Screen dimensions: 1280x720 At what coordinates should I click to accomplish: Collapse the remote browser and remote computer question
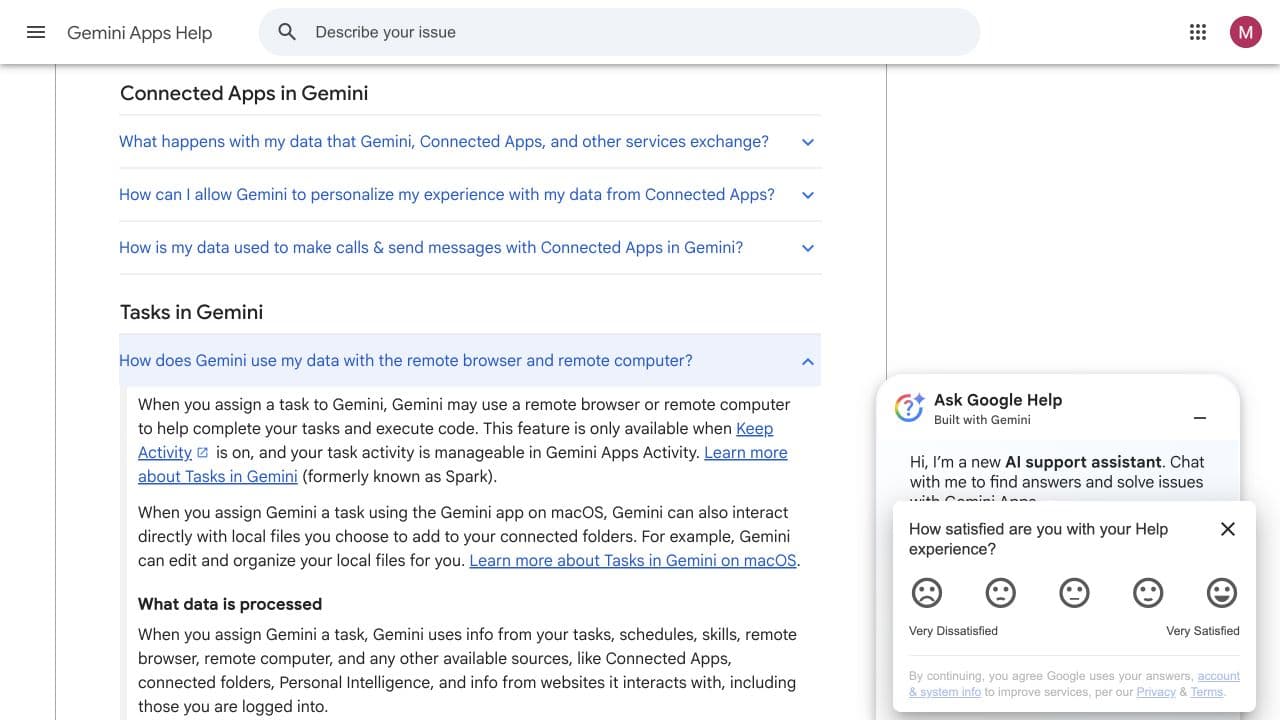coord(470,361)
